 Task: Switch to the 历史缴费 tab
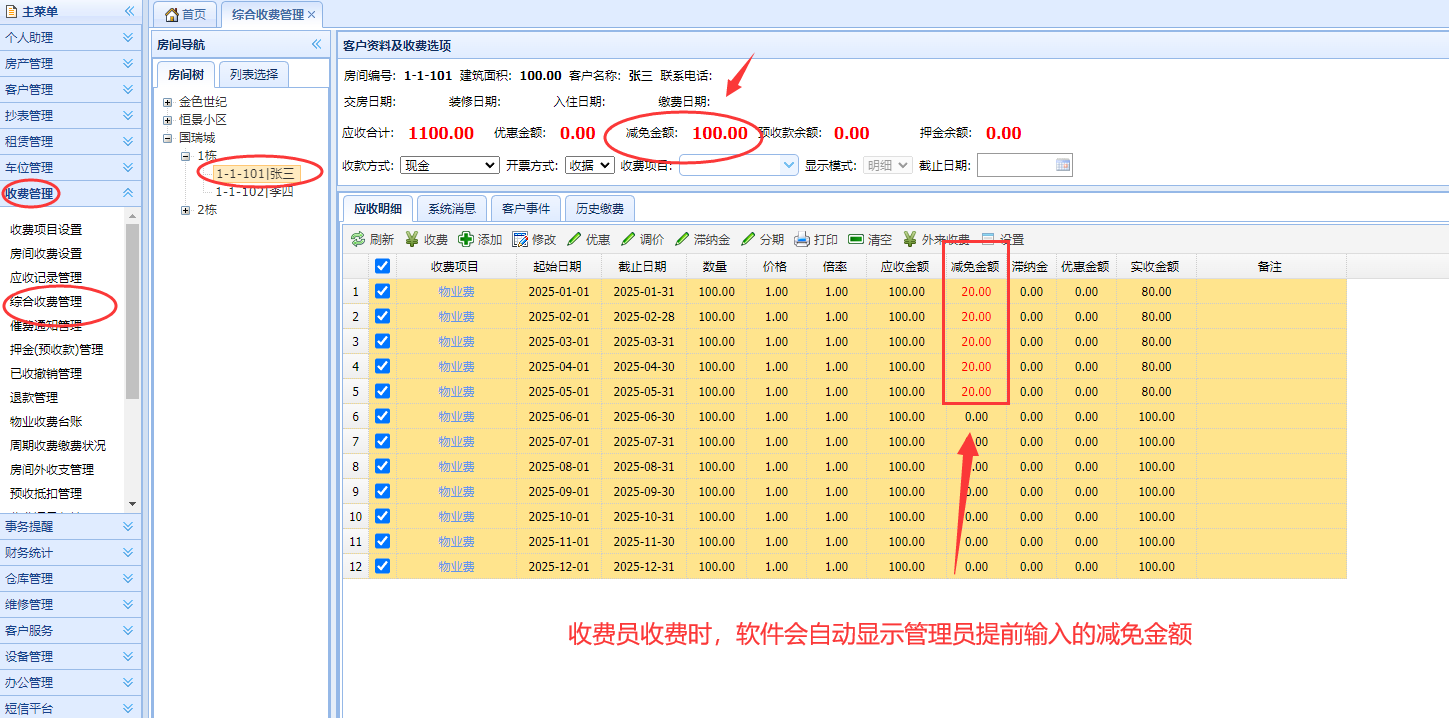click(600, 209)
